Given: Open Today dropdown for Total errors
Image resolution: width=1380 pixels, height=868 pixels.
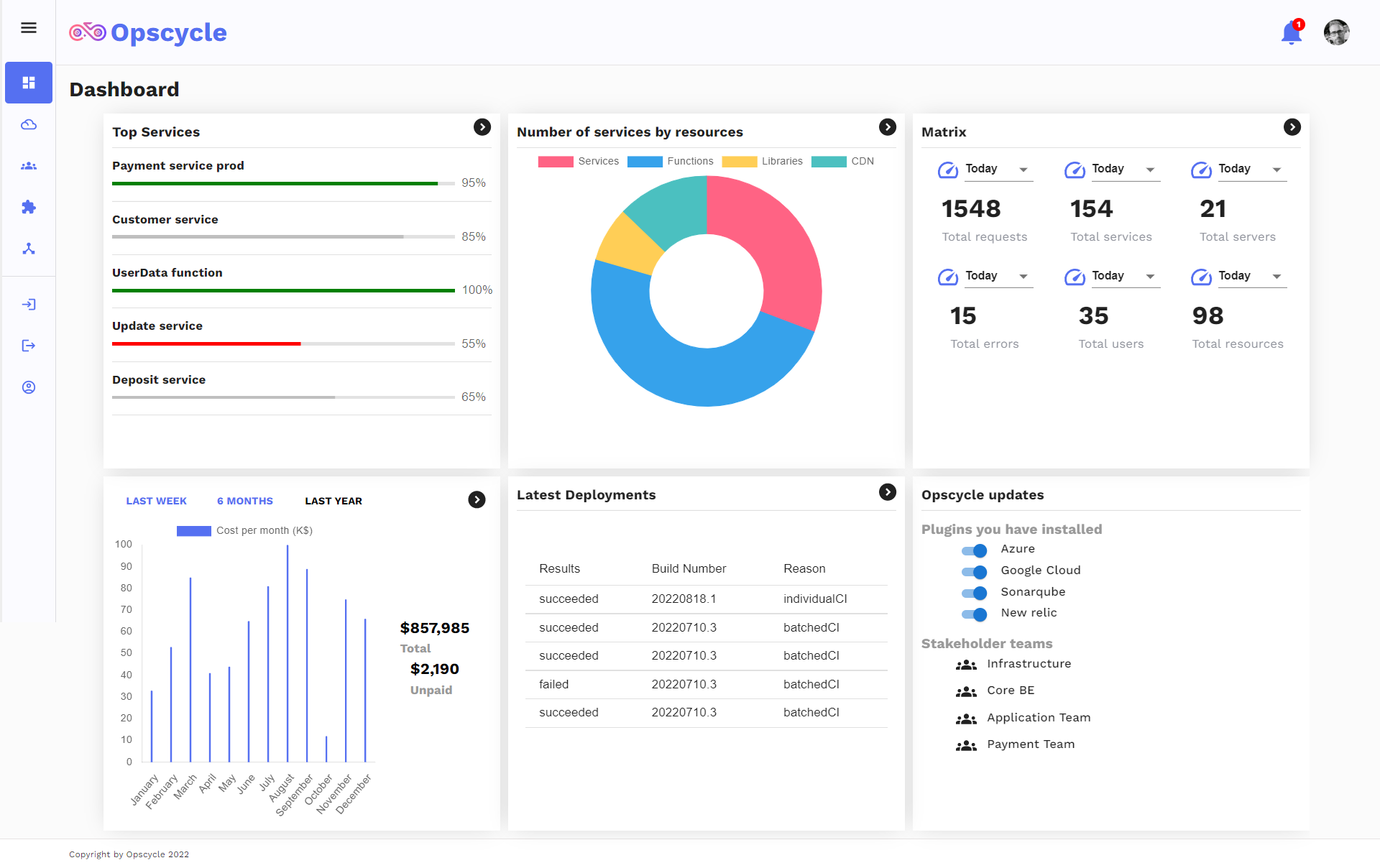Looking at the screenshot, I should click(x=999, y=277).
